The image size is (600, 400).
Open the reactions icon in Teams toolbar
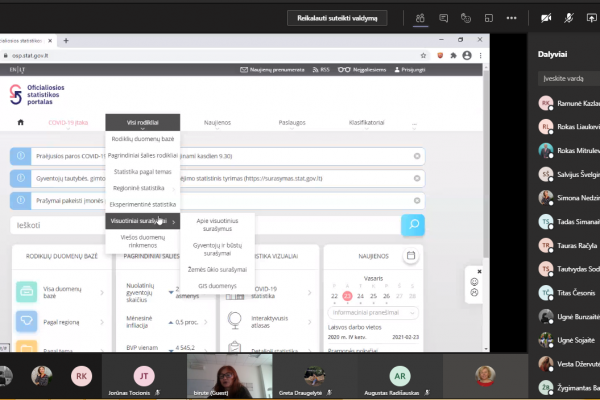click(466, 18)
